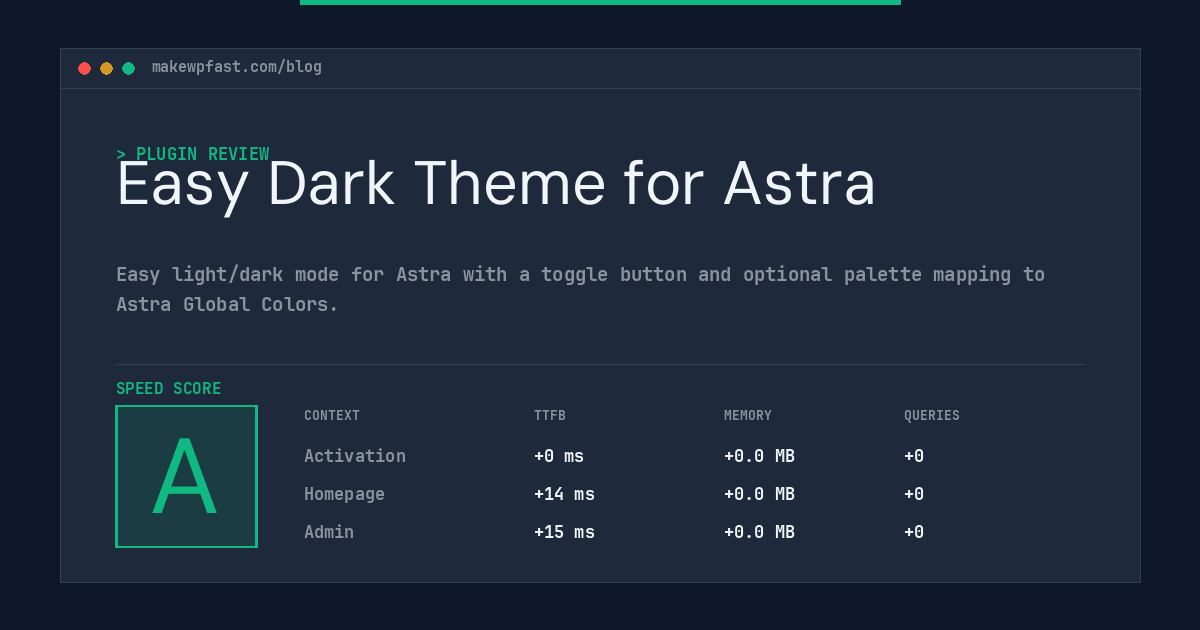1200x630 pixels.
Task: Click the Activation queries '+0' value
Action: (914, 456)
